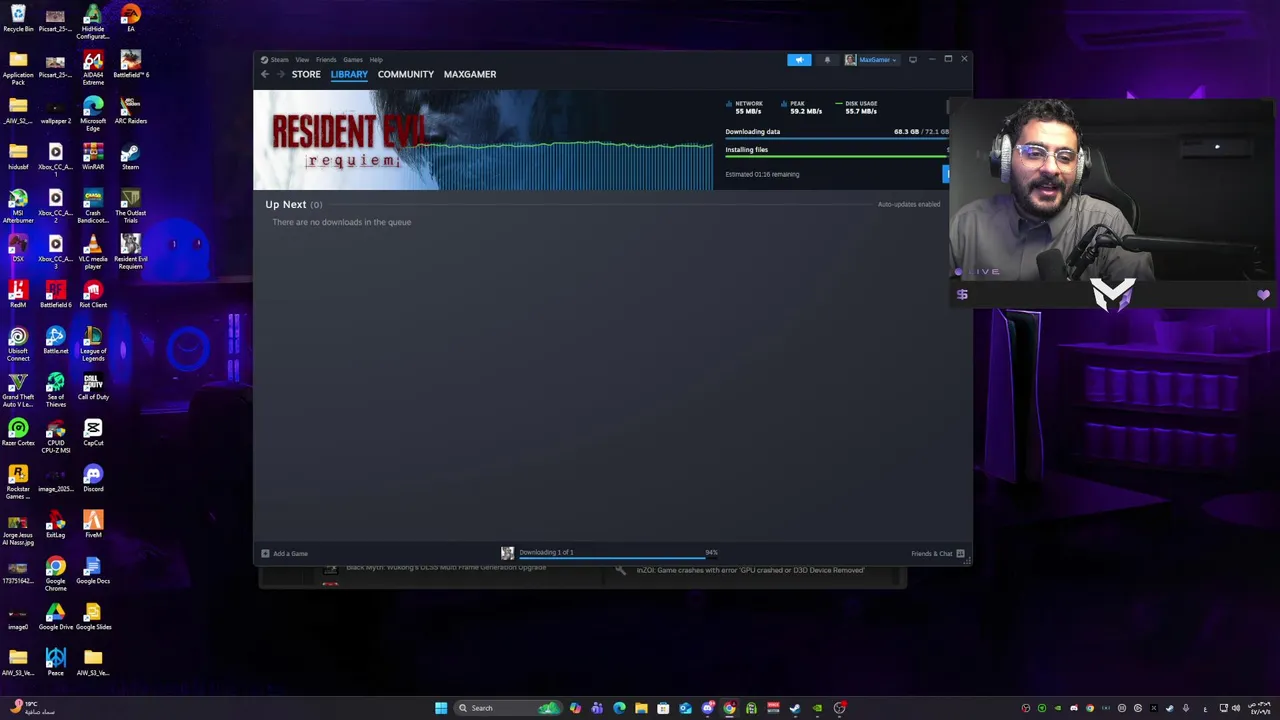This screenshot has width=1280, height=720.
Task: Open ExitLag desktop shortcut
Action: [56, 525]
